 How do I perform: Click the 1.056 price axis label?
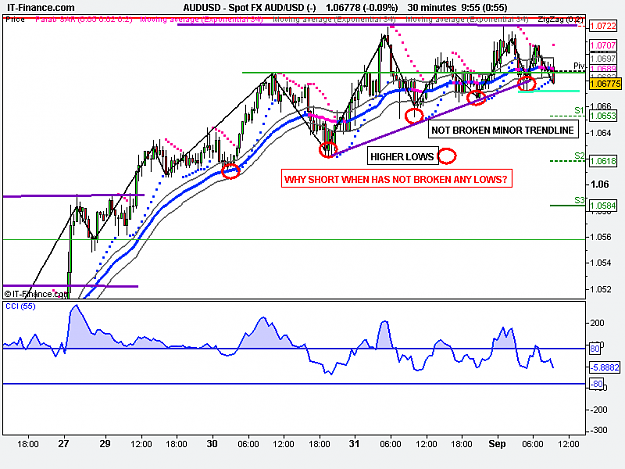(x=601, y=237)
